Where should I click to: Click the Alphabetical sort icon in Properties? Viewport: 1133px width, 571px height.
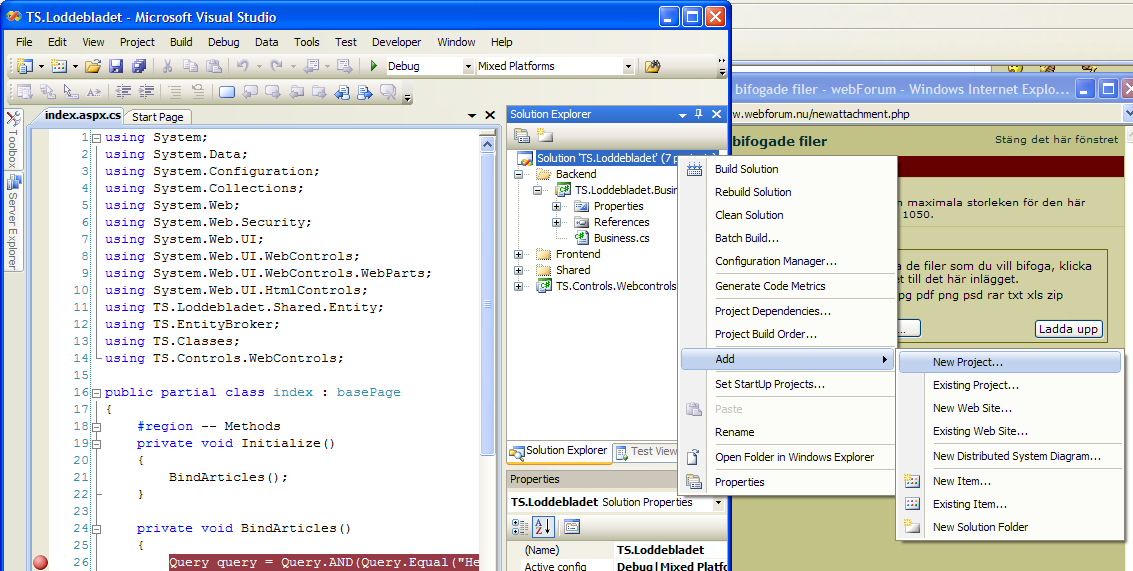pos(543,526)
